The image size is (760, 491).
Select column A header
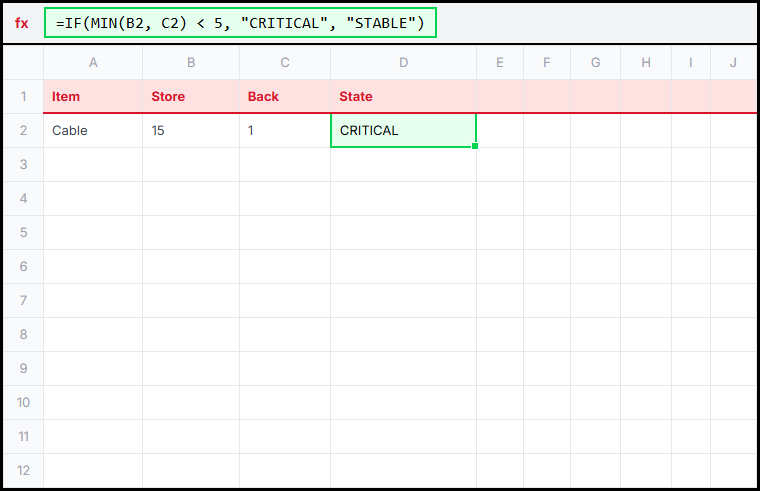click(x=93, y=63)
